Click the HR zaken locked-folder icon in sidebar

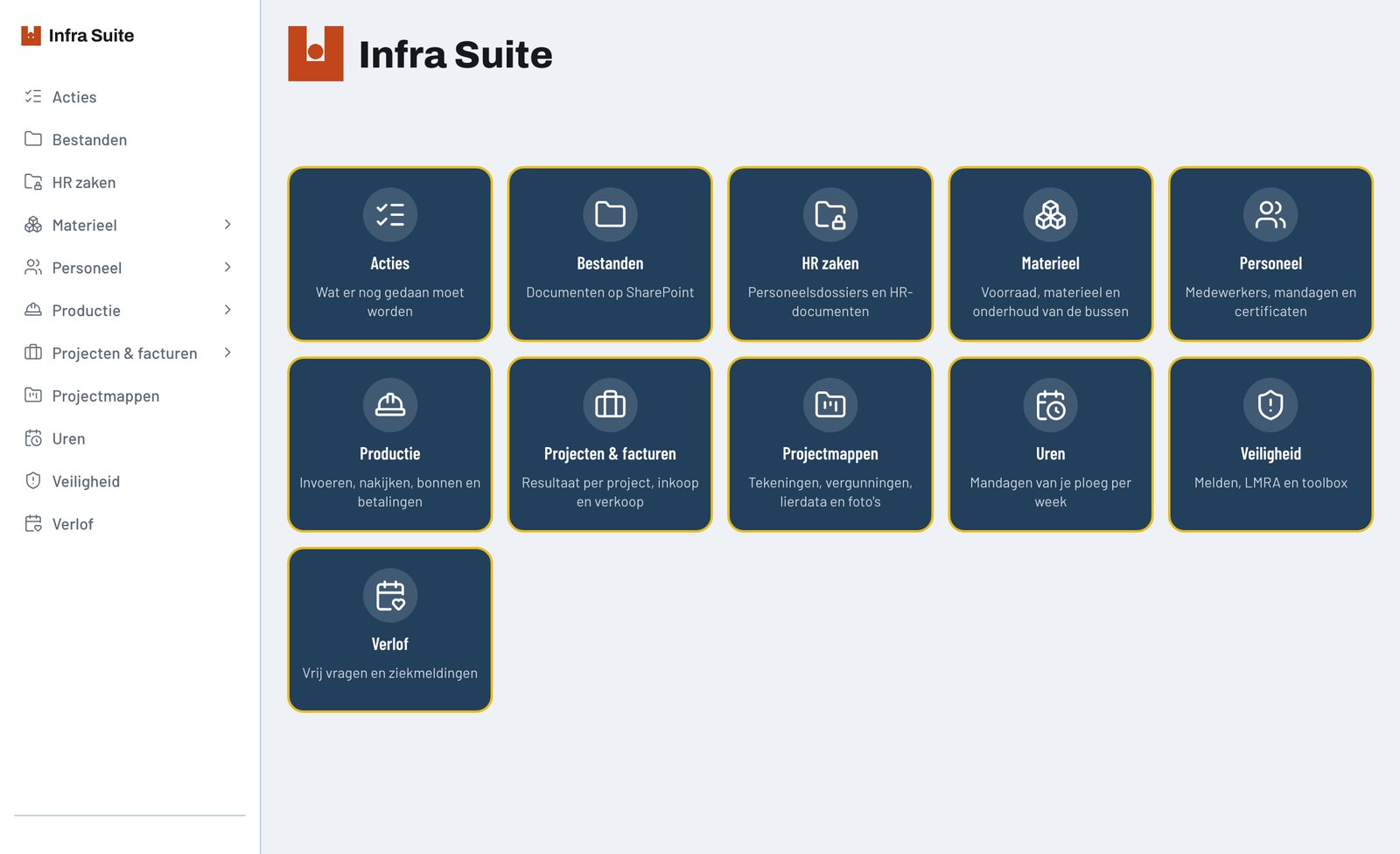point(33,182)
